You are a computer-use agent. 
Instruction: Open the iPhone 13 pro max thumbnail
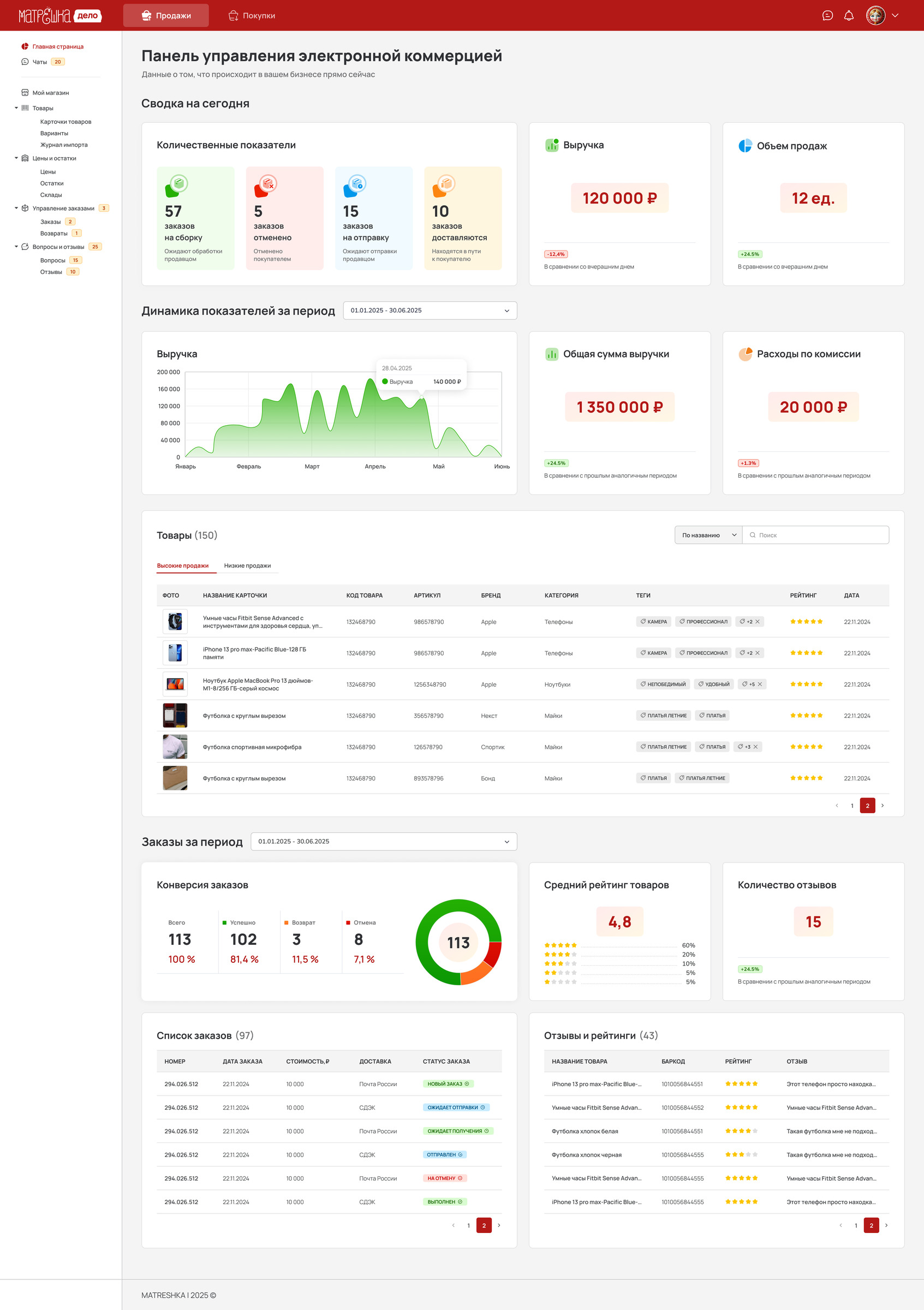tap(175, 653)
